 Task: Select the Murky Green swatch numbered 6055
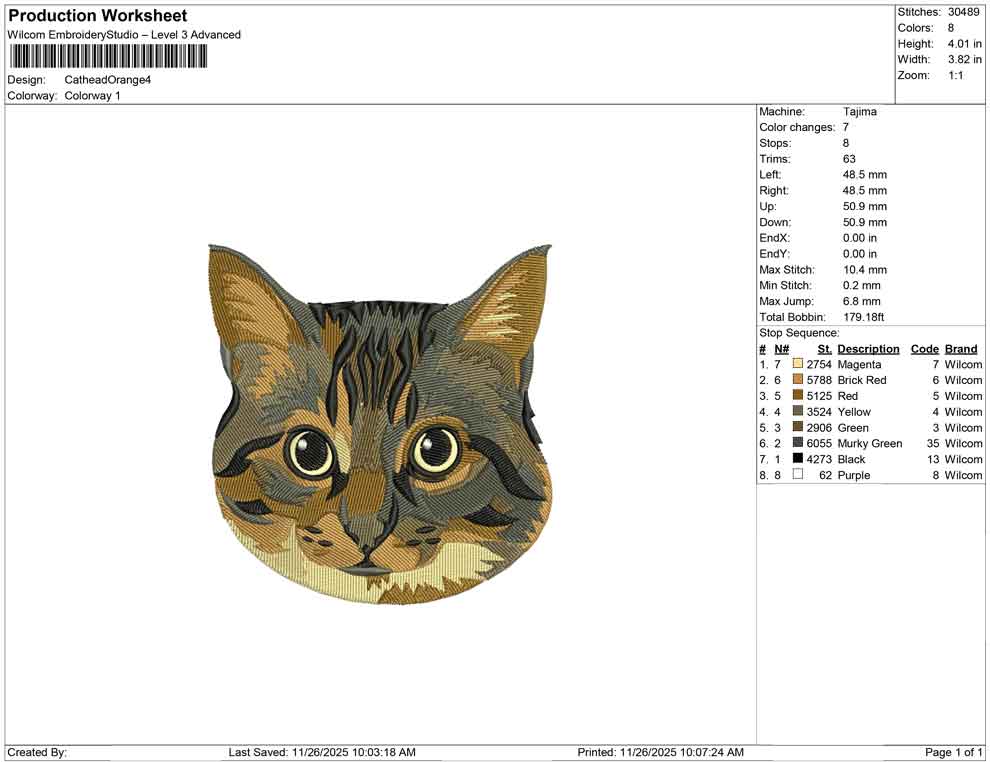[x=798, y=443]
